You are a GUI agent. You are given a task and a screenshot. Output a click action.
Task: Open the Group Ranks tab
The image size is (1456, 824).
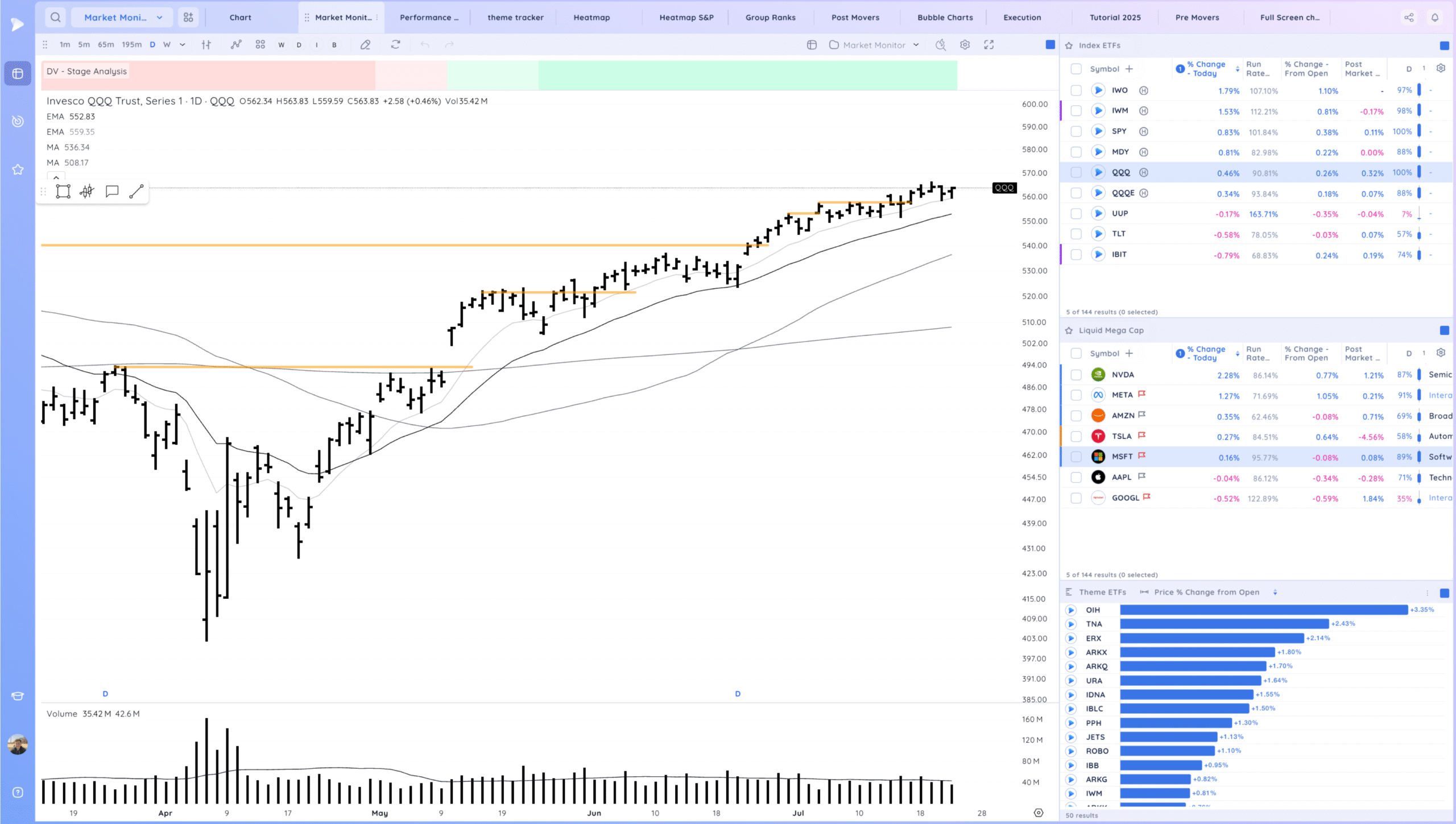coord(770,18)
